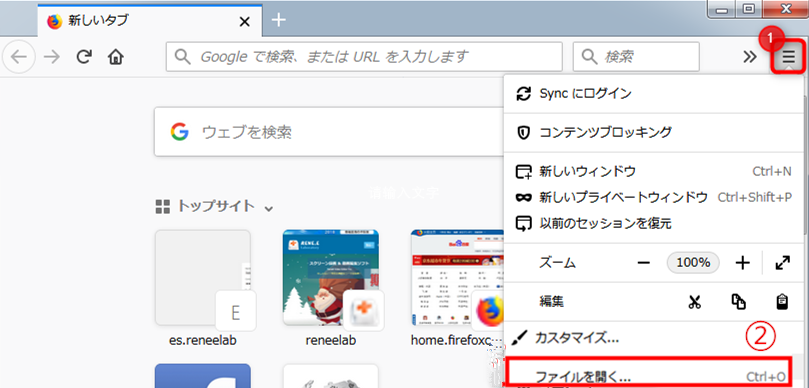Image resolution: width=809 pixels, height=388 pixels.
Task: Open the Firefox hamburger menu
Action: (788, 57)
